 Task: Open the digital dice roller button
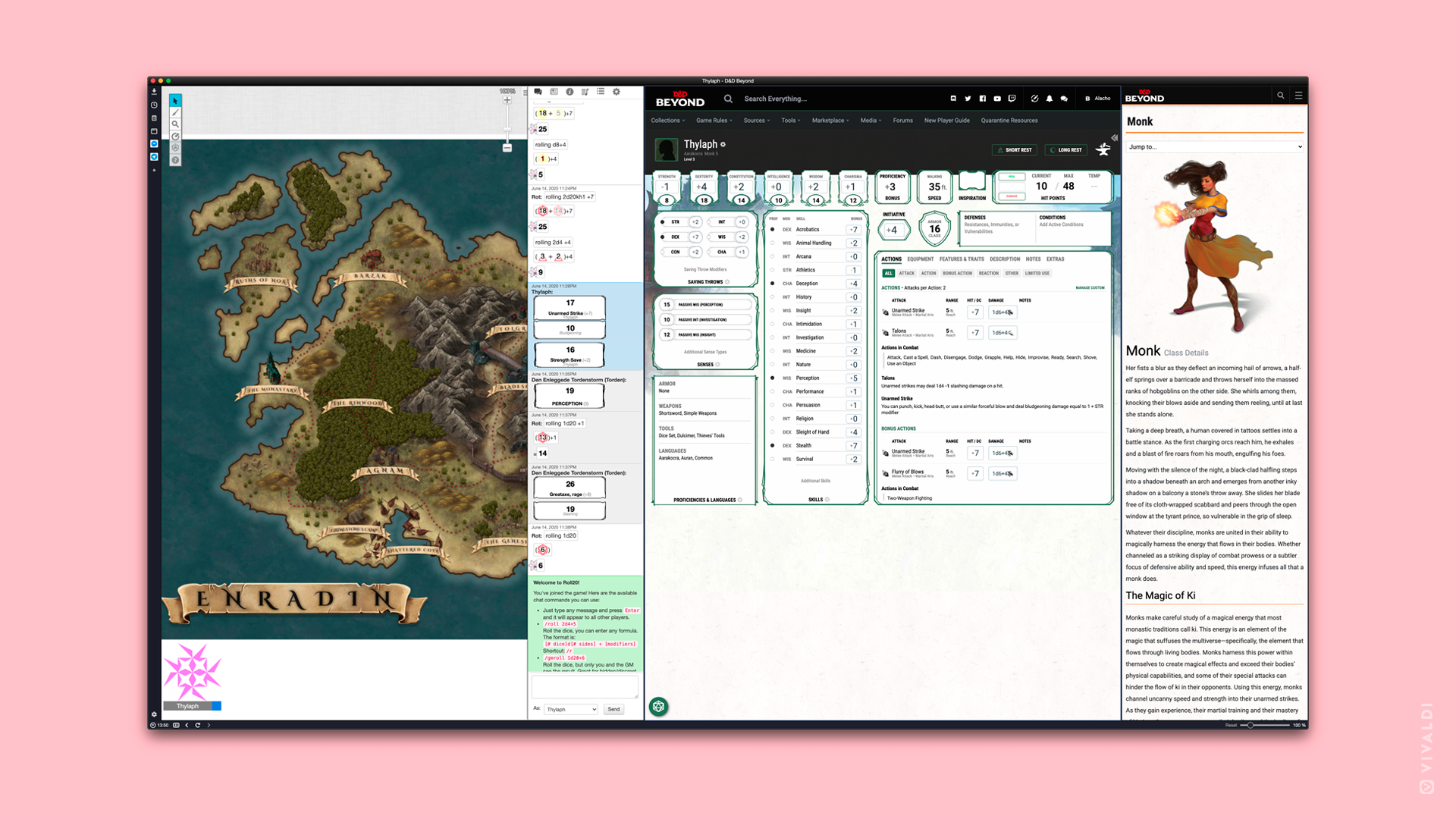point(659,707)
